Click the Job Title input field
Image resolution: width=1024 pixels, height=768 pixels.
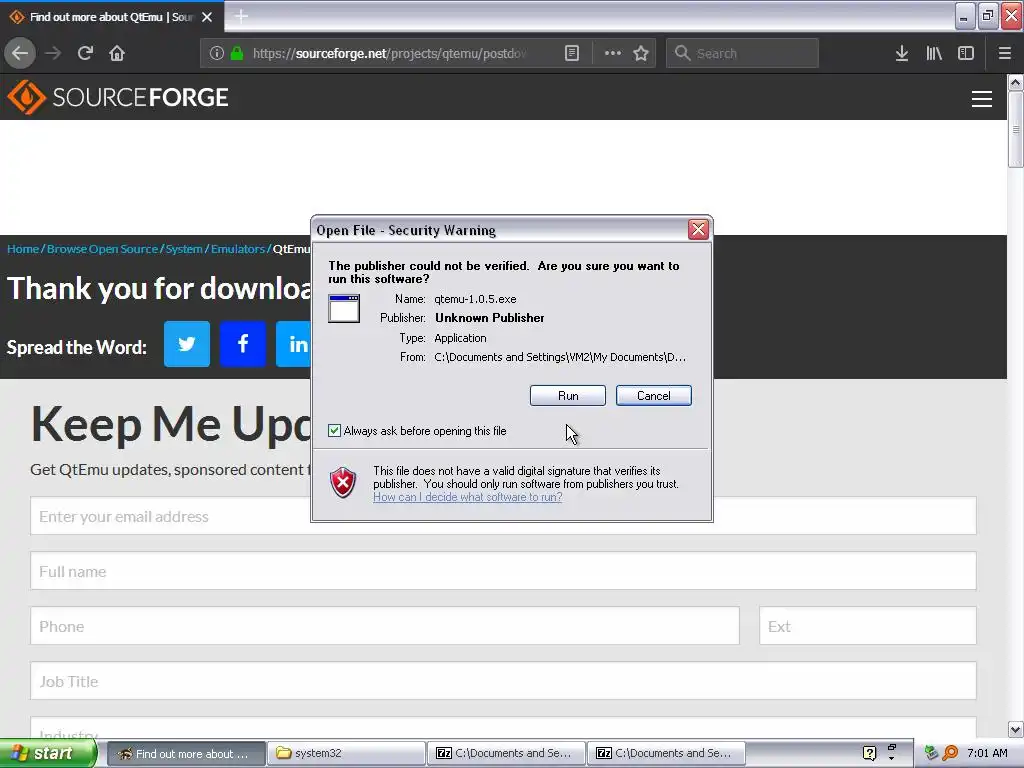[503, 680]
